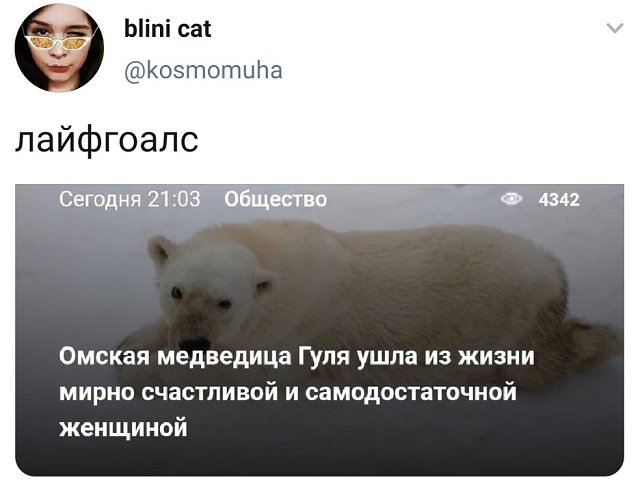Open the tweet options chevron menu

[614, 28]
